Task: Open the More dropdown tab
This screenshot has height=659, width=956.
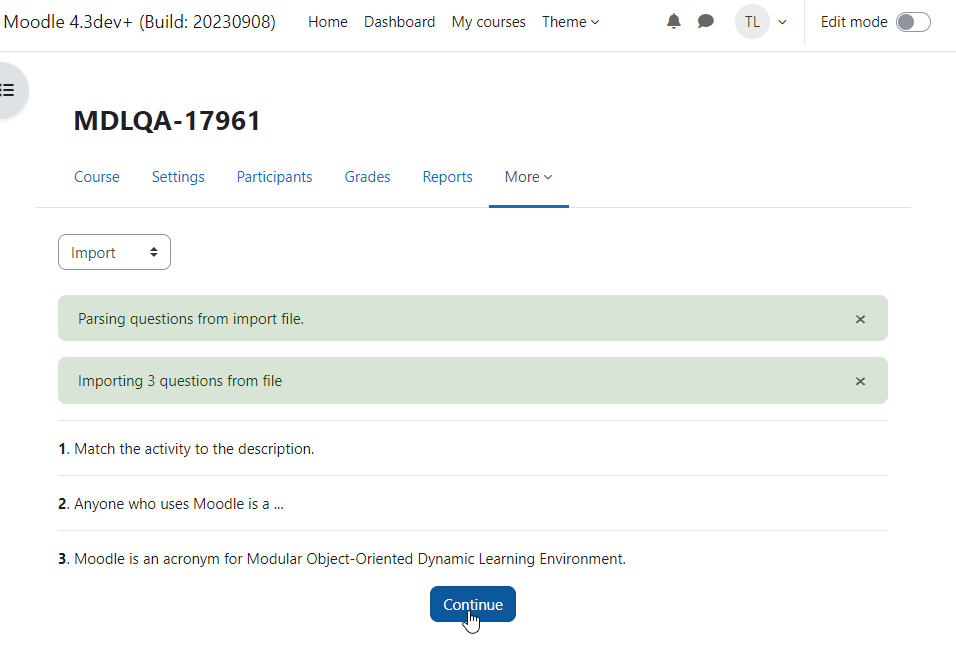Action: 529,177
